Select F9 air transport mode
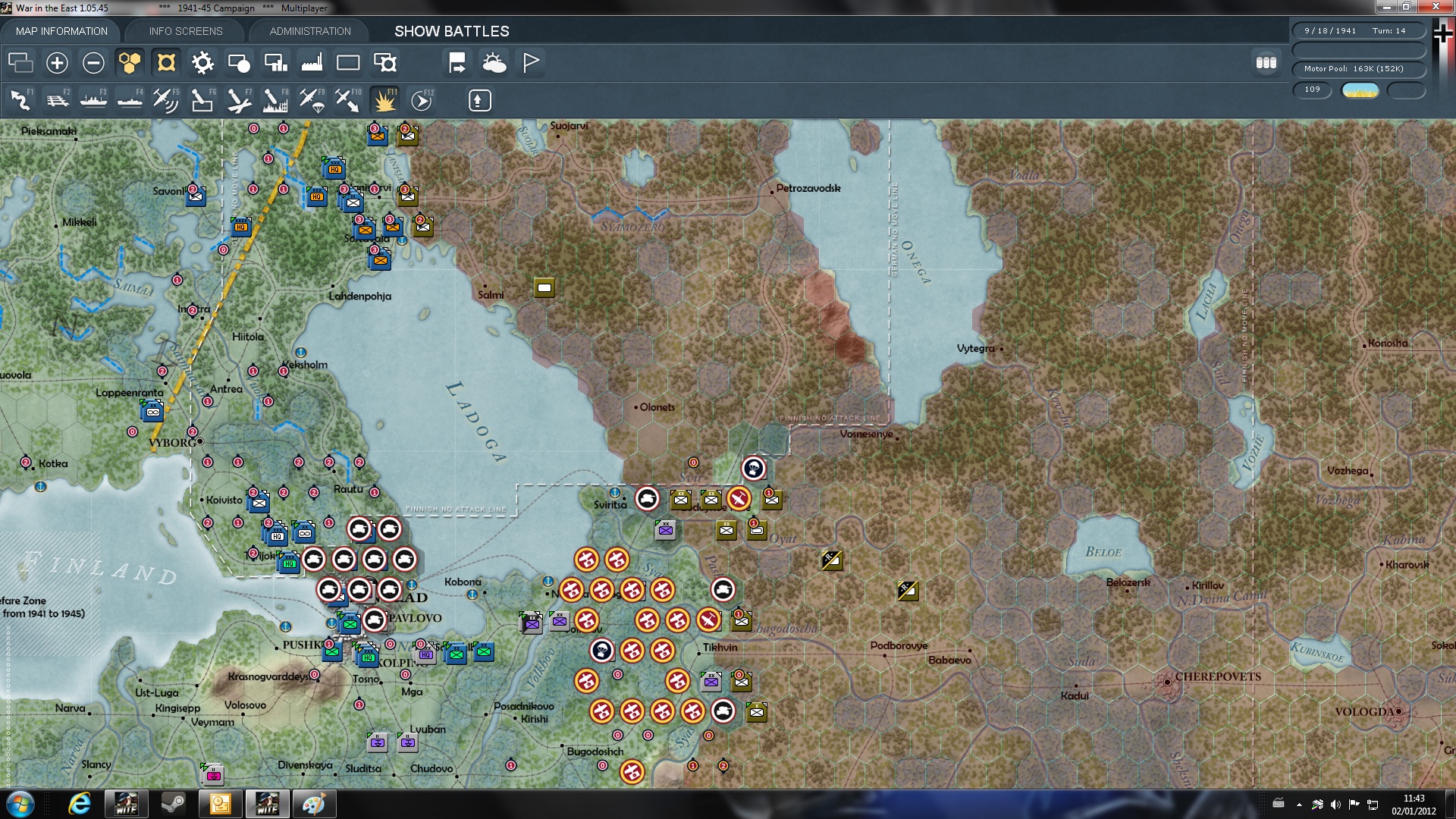Image resolution: width=1456 pixels, height=819 pixels. pos(312,100)
